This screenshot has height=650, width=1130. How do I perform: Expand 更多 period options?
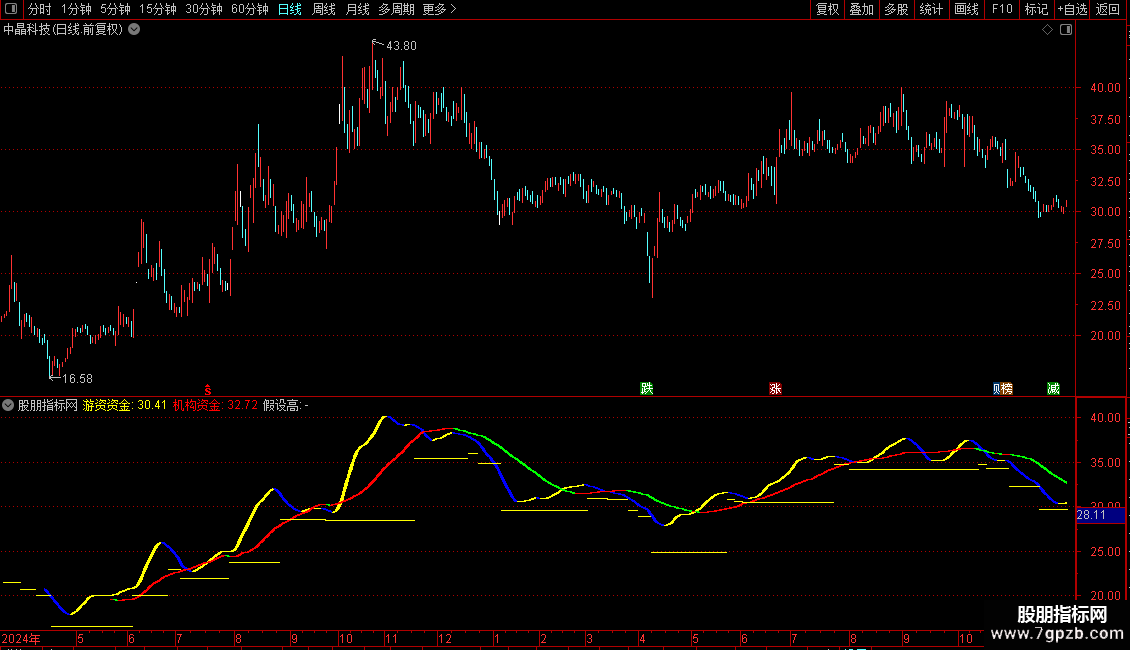click(439, 10)
